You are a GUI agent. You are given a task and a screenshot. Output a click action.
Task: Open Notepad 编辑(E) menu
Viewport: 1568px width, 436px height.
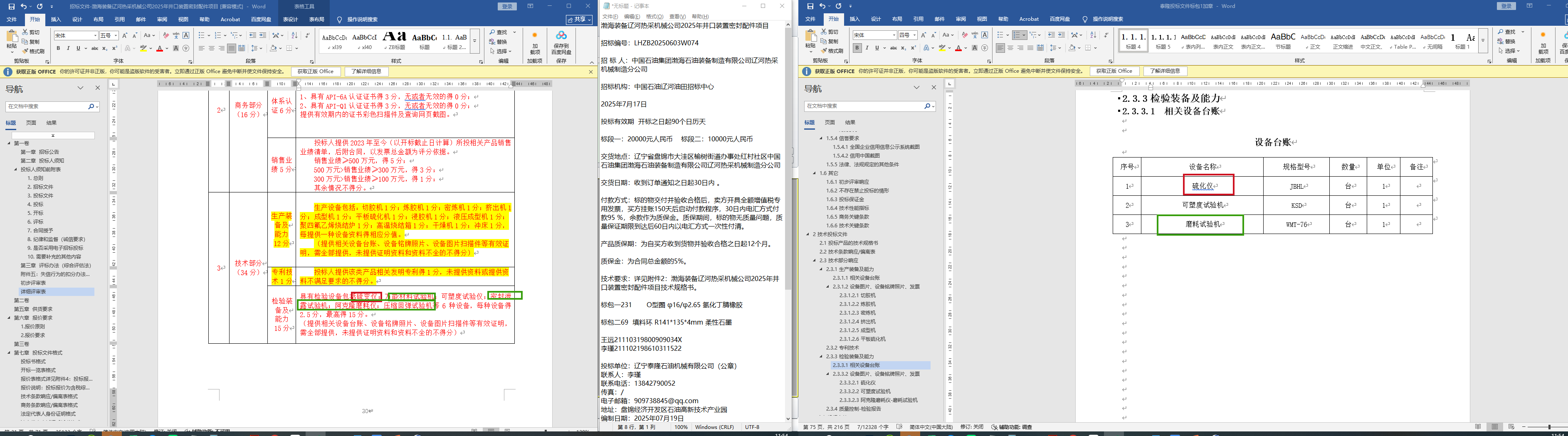coord(632,17)
